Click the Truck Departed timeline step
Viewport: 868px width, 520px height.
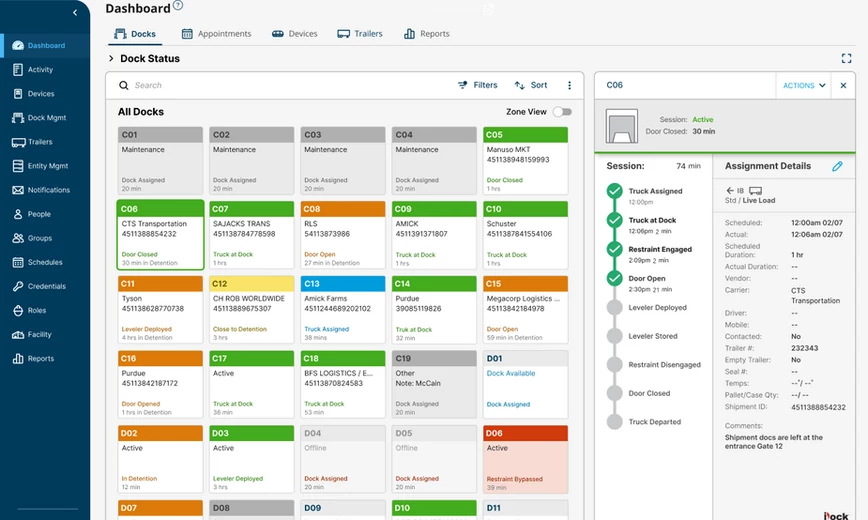654,421
